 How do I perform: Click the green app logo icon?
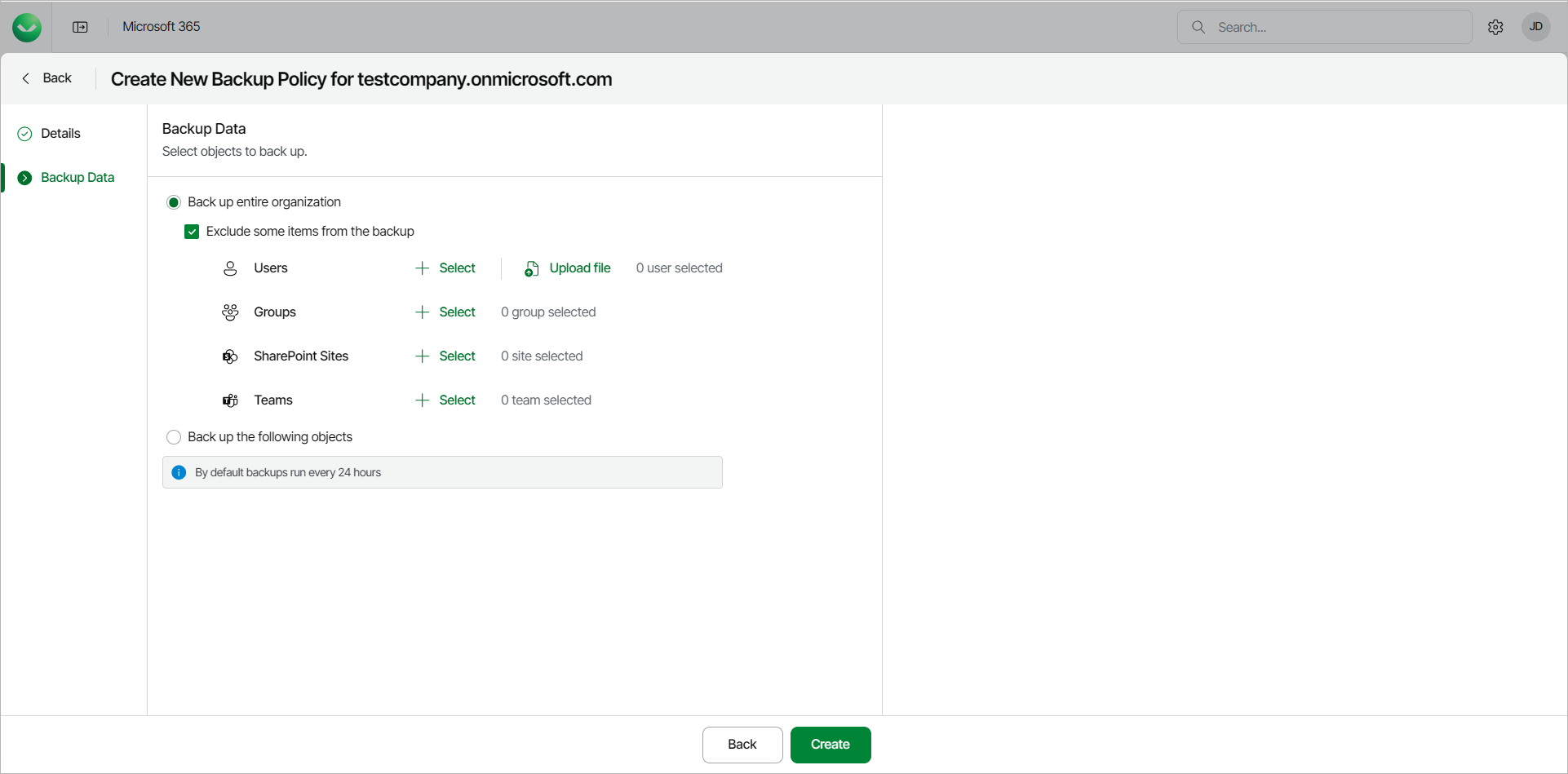pyautogui.click(x=27, y=27)
